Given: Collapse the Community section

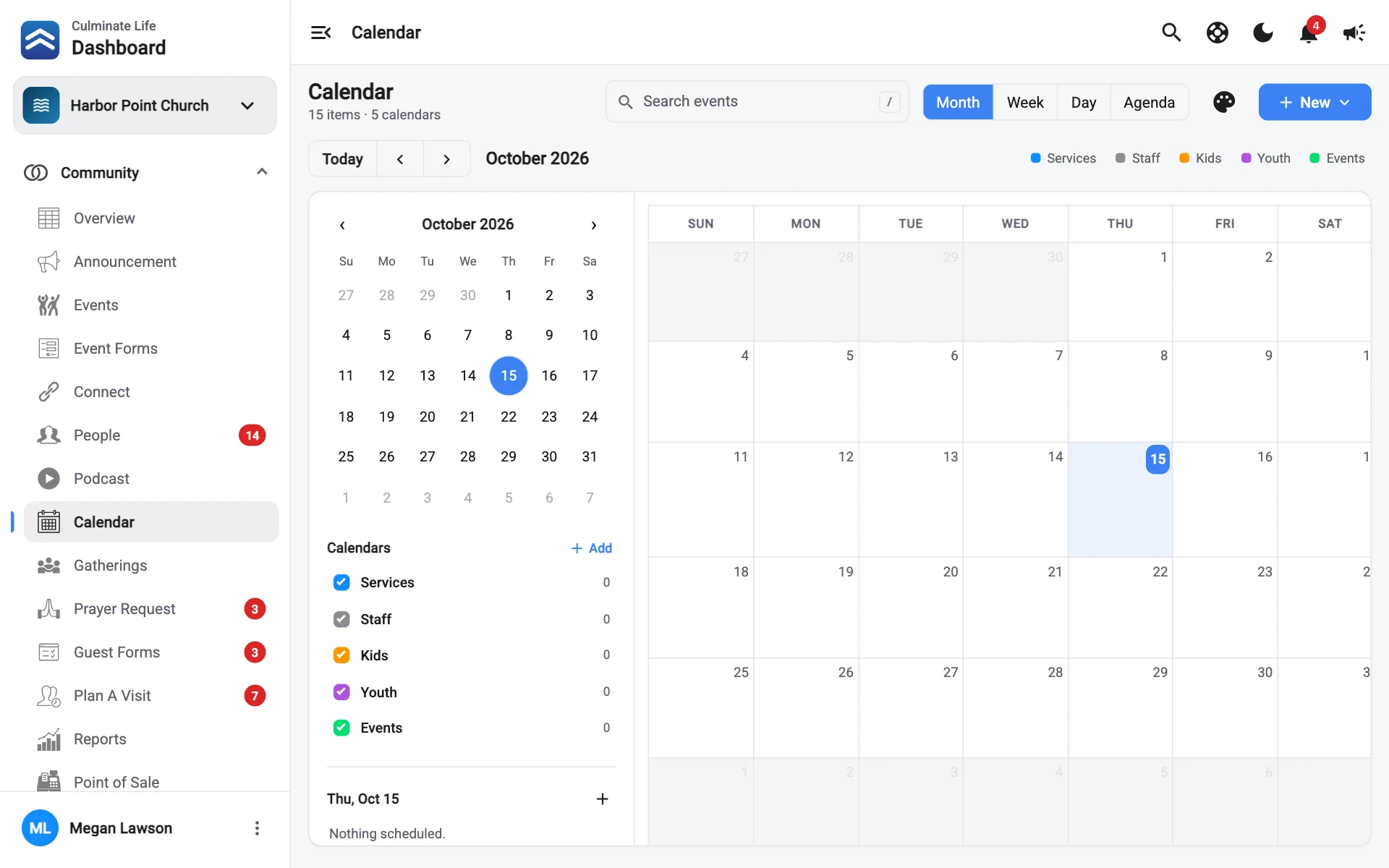Looking at the screenshot, I should 262,172.
